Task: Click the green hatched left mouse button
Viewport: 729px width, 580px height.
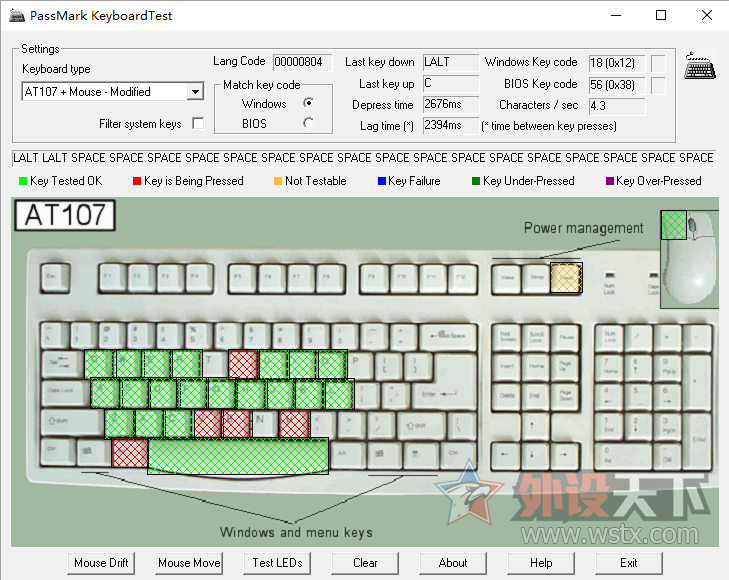Action: click(674, 225)
